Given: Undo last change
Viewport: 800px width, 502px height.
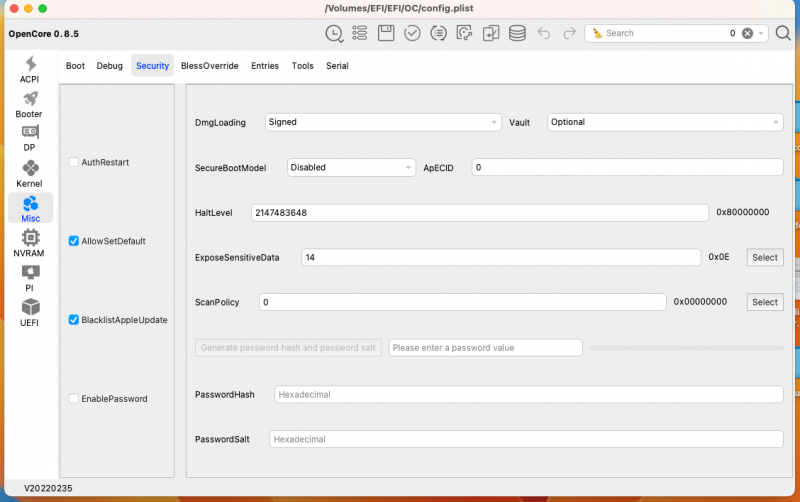Looking at the screenshot, I should click(544, 34).
